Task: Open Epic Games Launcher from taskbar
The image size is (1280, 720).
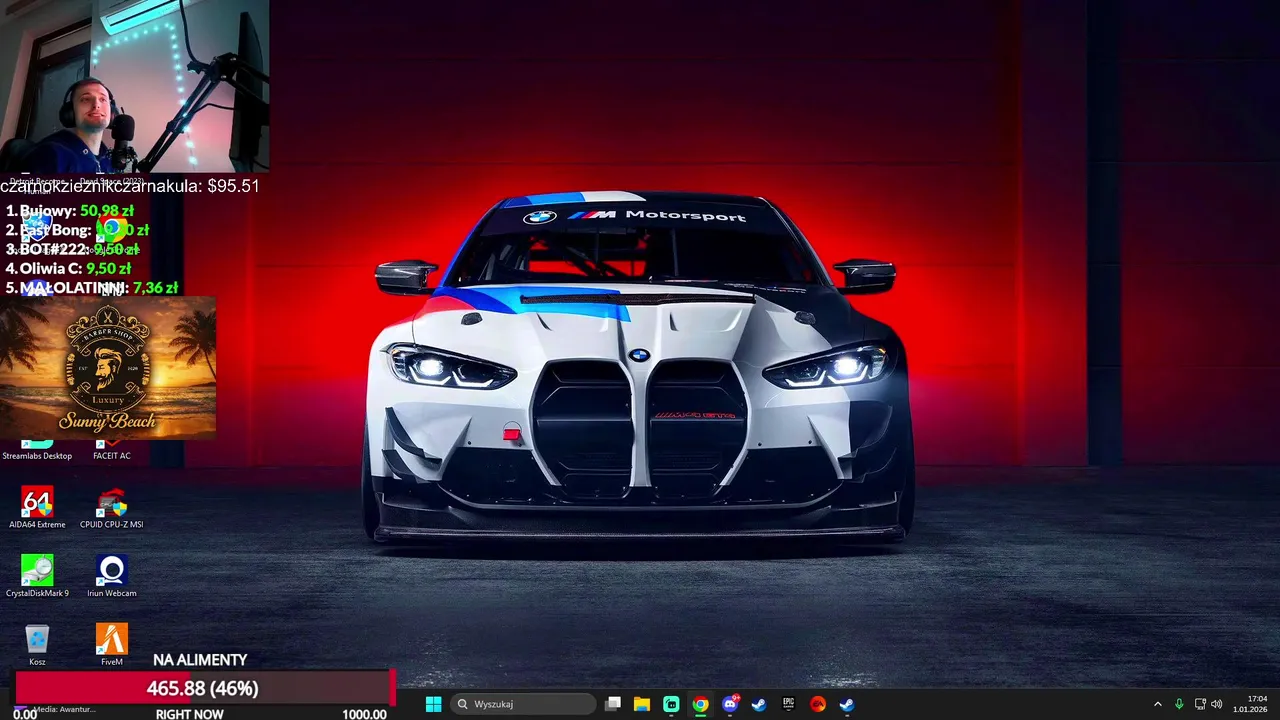Action: pos(788,704)
